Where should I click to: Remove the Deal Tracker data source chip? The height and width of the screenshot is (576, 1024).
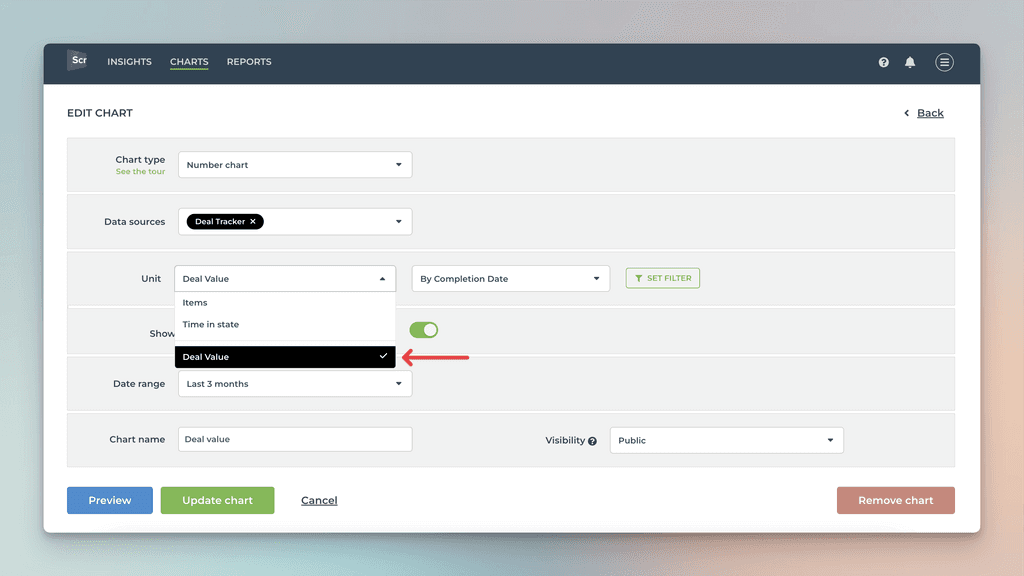[x=252, y=221]
